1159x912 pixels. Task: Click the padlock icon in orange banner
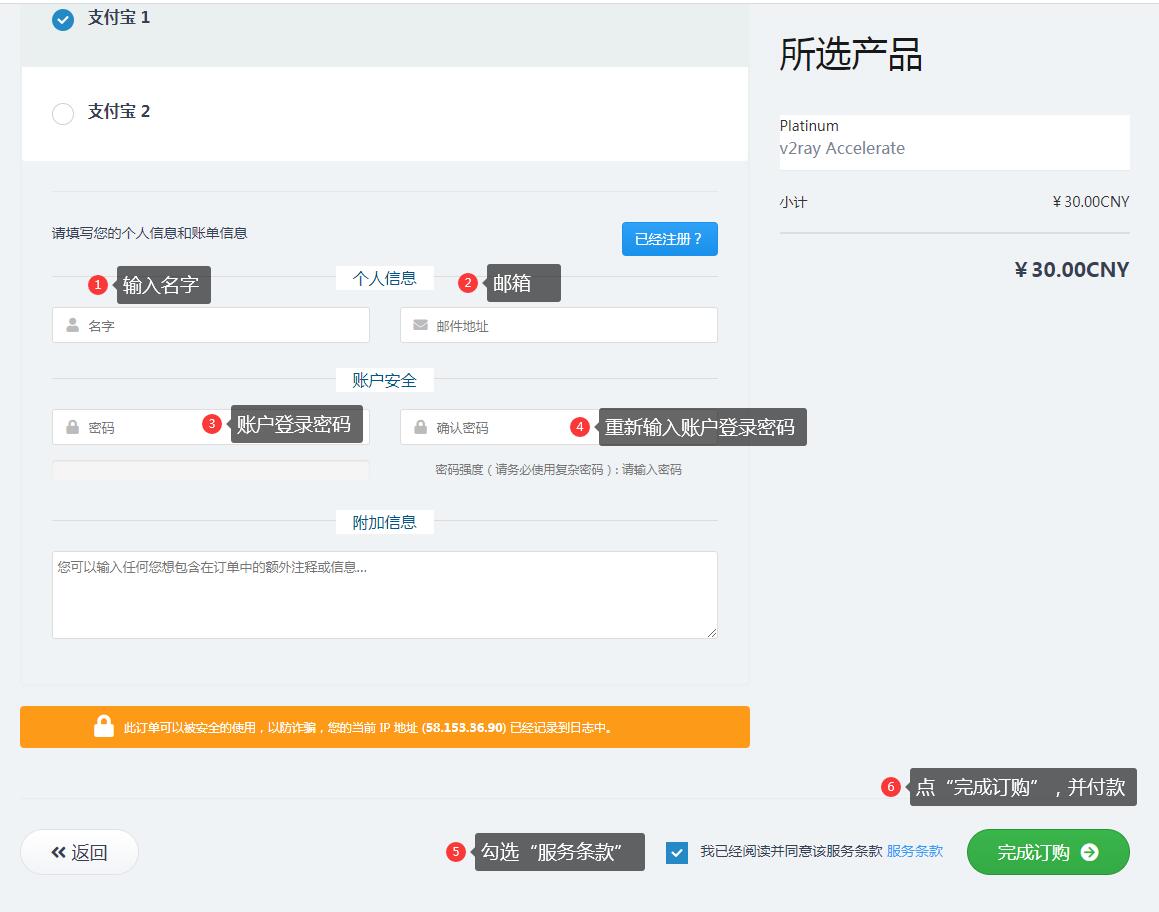104,727
